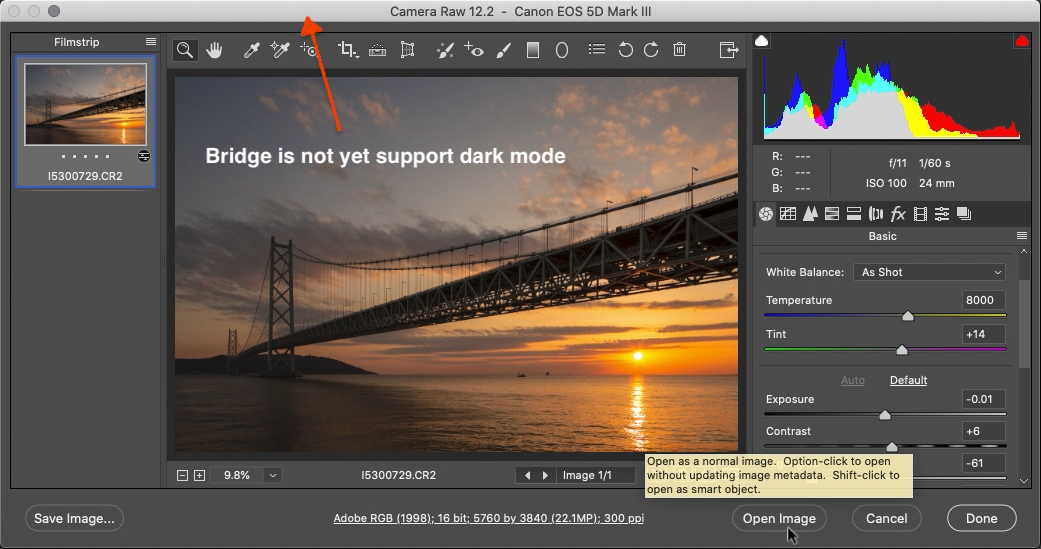This screenshot has width=1041, height=549.
Task: Open the Presets sliders-icon panel tab
Action: tap(942, 214)
